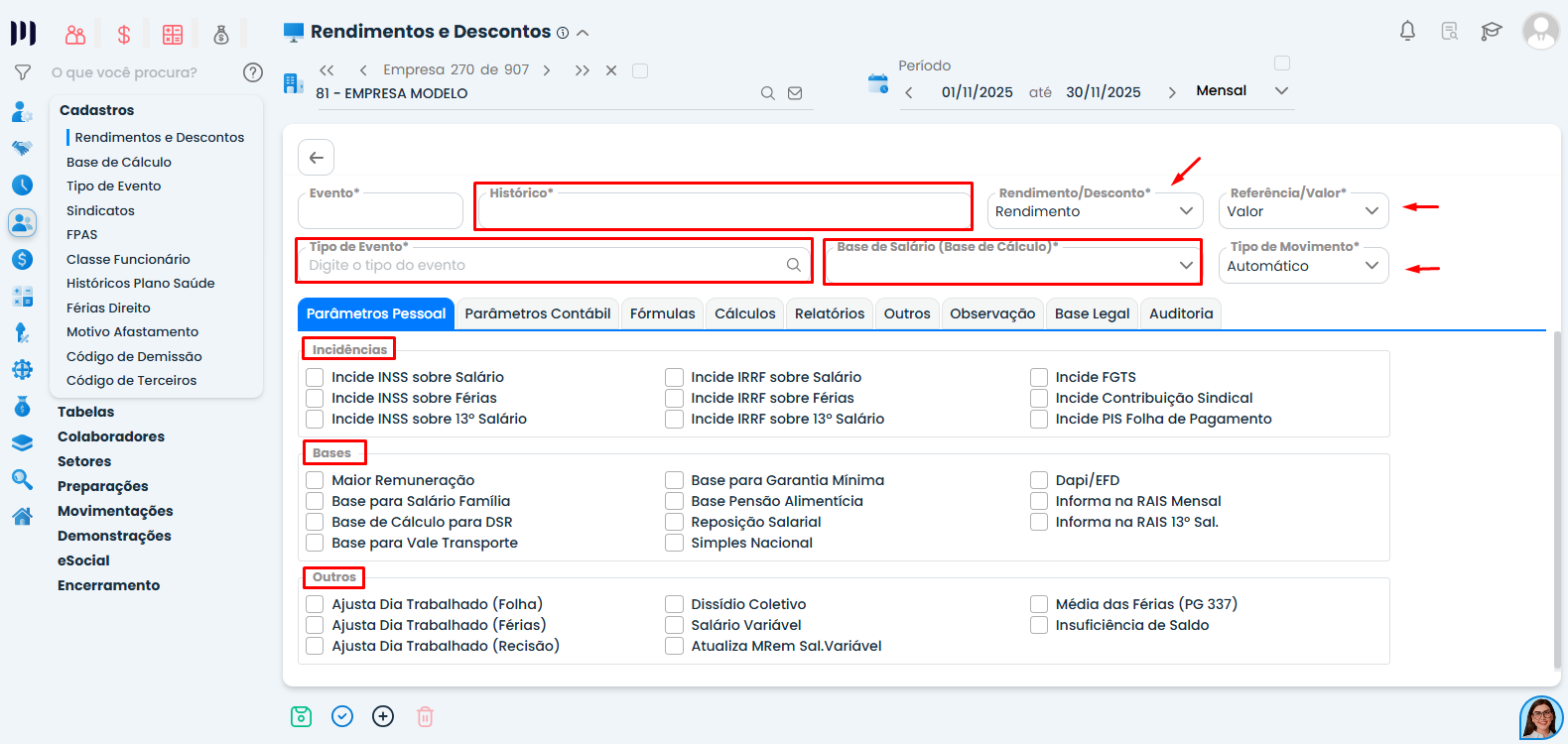The image size is (1568, 744).
Task: Click the plus add new record icon
Action: pos(383,716)
